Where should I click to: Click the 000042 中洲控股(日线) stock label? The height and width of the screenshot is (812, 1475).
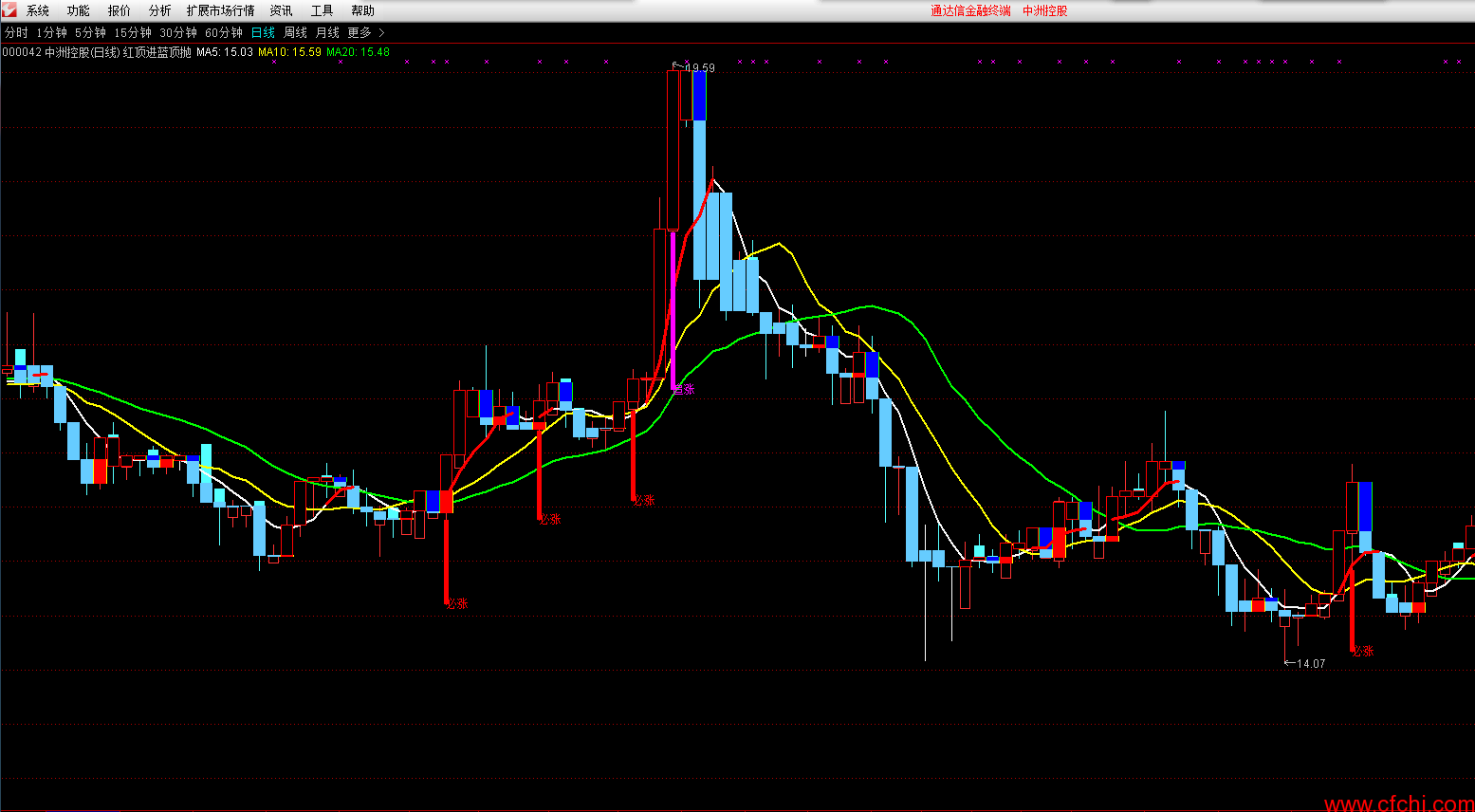pos(62,52)
